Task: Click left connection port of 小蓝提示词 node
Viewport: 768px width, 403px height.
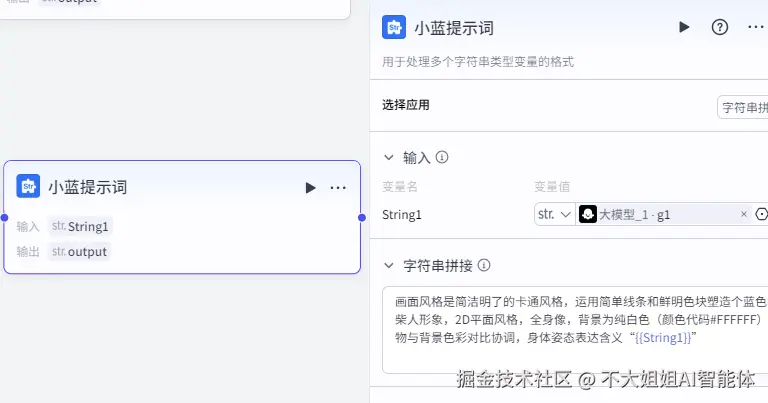Action: tap(4, 217)
